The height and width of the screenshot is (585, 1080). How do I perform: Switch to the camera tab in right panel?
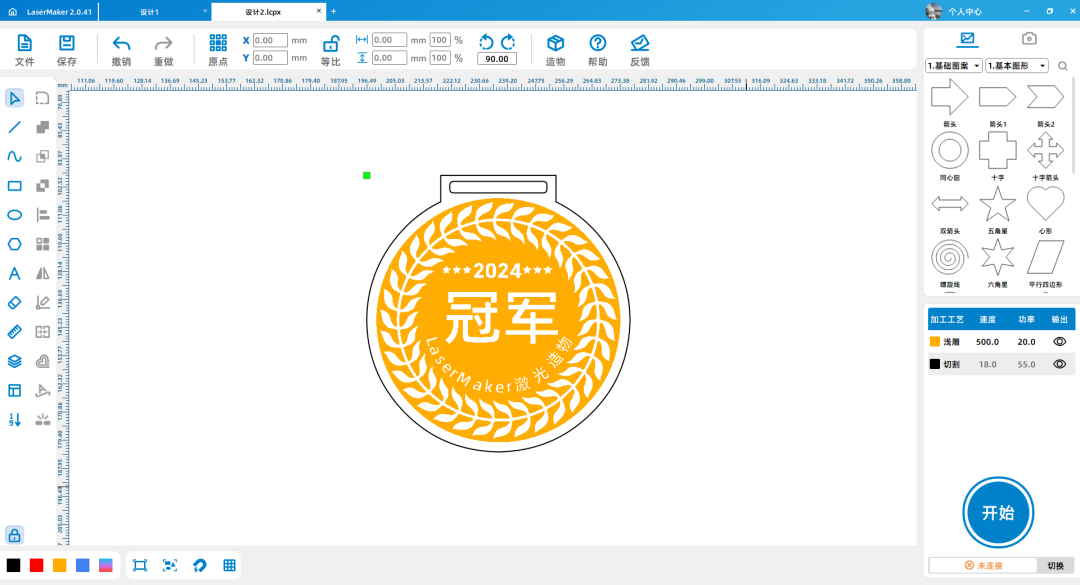1028,39
